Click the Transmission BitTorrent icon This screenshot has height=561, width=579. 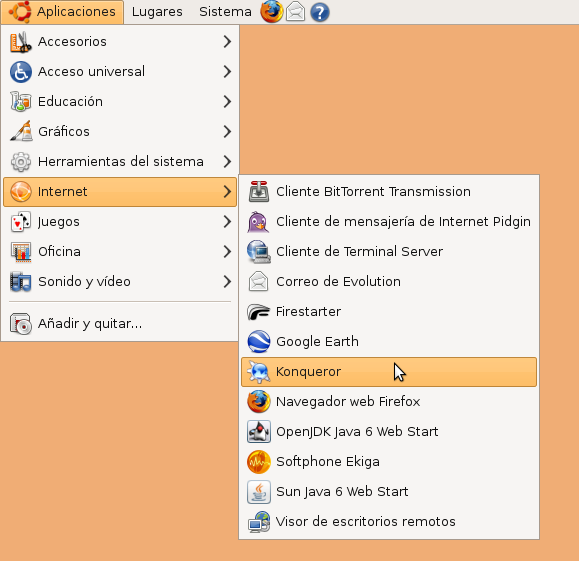tap(258, 191)
